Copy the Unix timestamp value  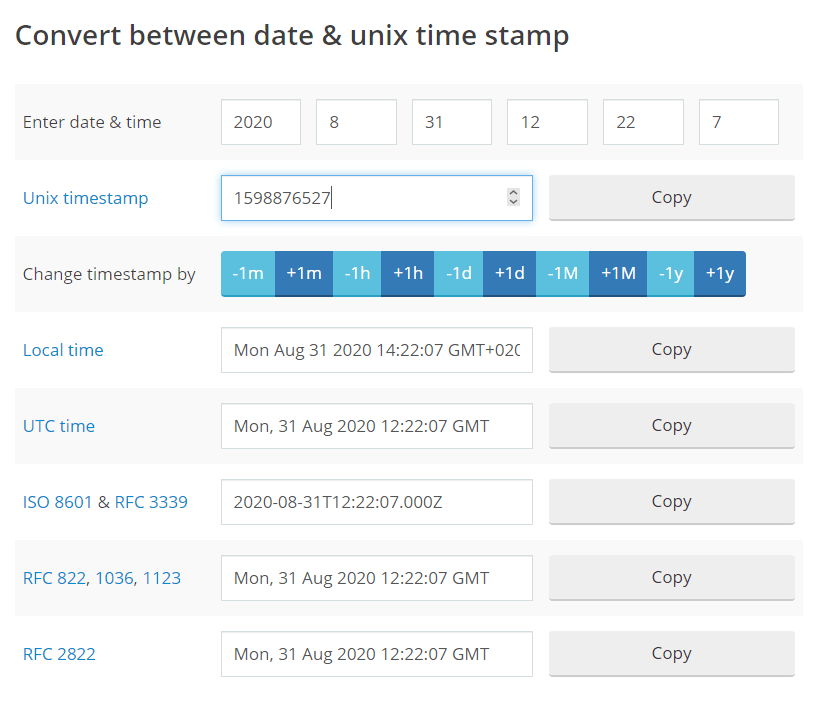click(671, 197)
